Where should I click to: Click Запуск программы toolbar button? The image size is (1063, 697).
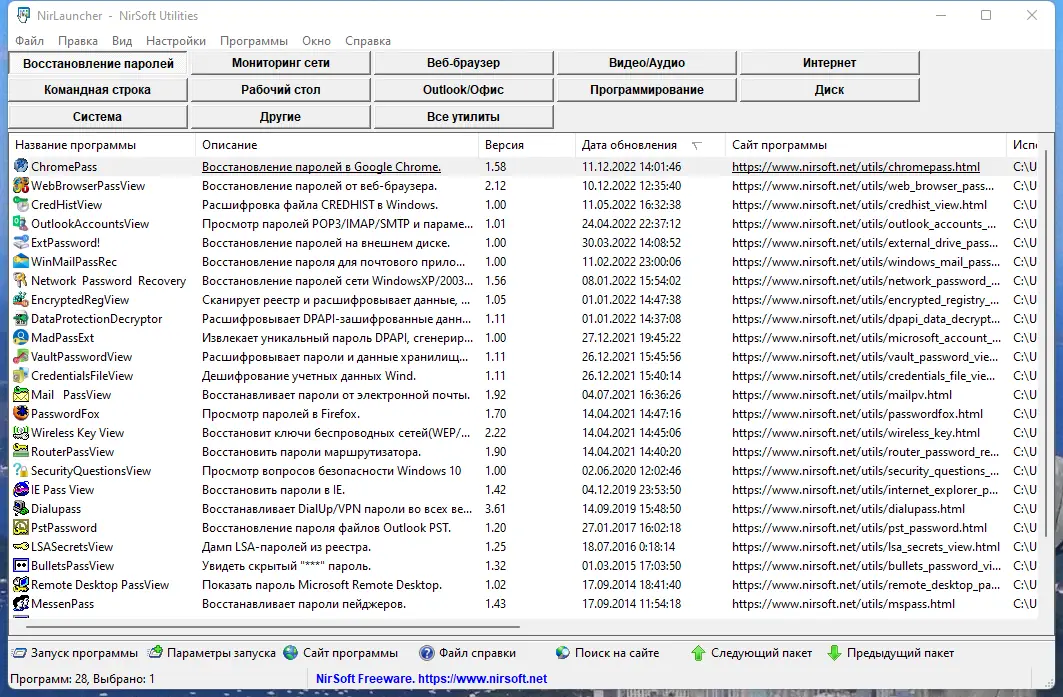[x=75, y=653]
